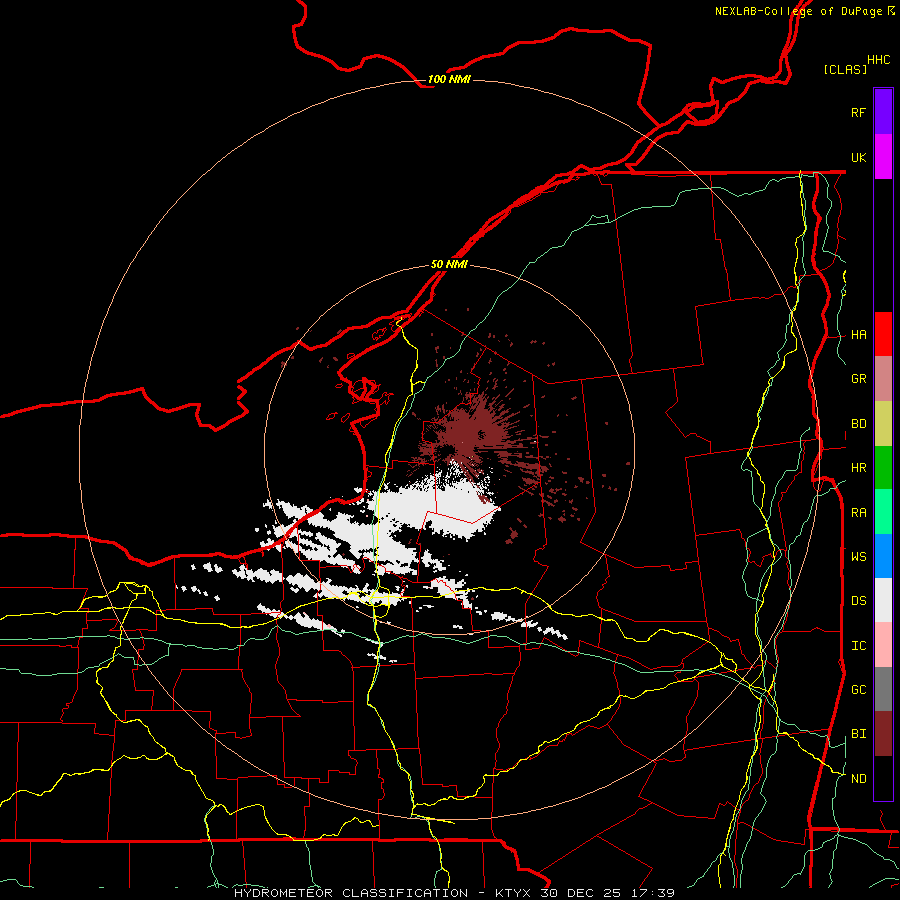Click the HR legend label
Viewport: 900px width, 900px height.
858,468
